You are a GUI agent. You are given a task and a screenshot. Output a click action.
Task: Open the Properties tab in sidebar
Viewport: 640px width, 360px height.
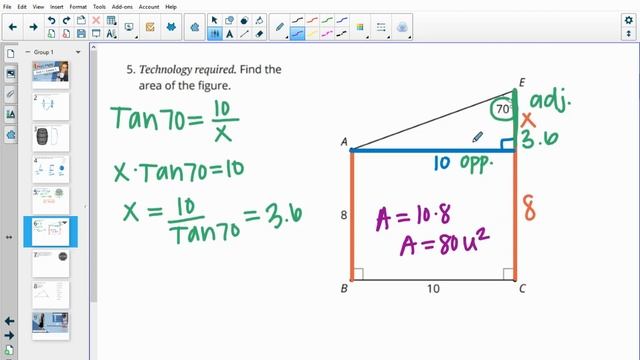point(11,115)
